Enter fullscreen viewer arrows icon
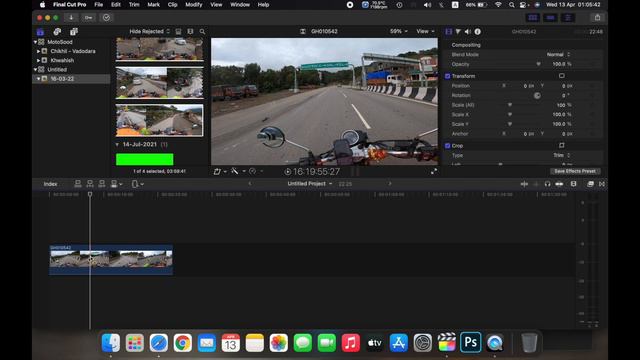The height and width of the screenshot is (360, 640). pos(434,171)
